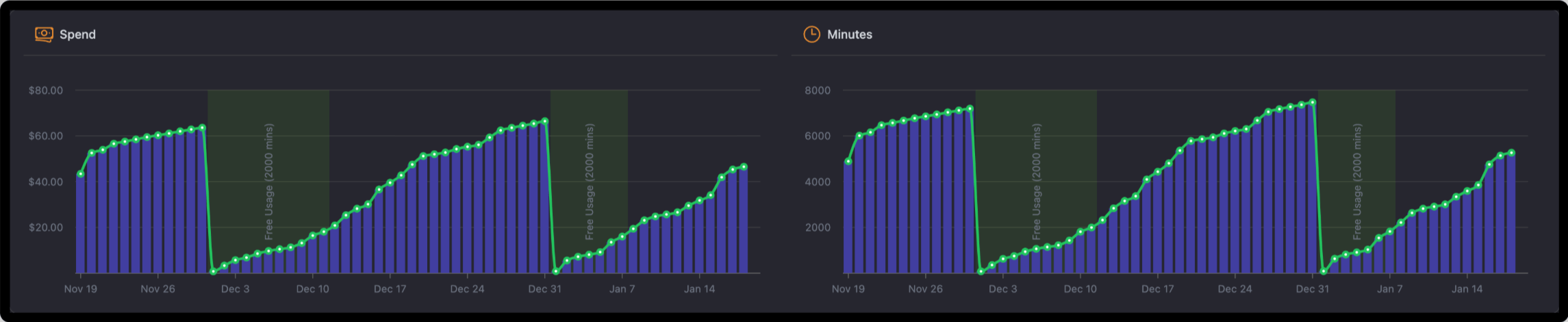The height and width of the screenshot is (322, 1568).
Task: Click Dec 17 on the Spend chart axis
Action: point(390,289)
